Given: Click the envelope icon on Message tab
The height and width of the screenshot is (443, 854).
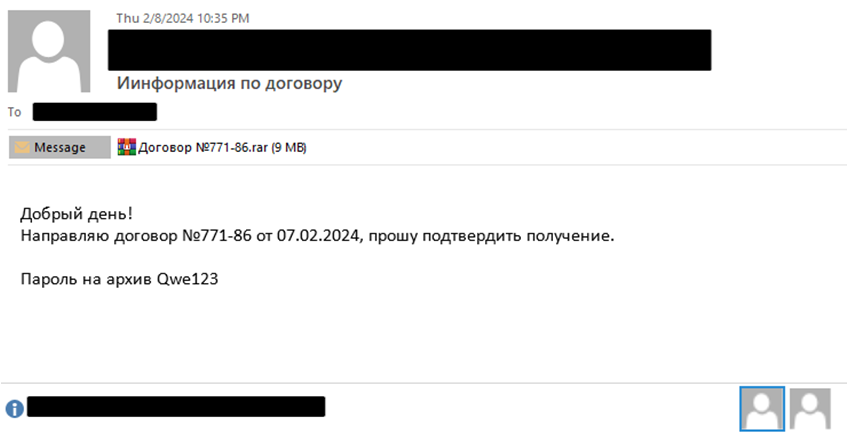Looking at the screenshot, I should 23,148.
